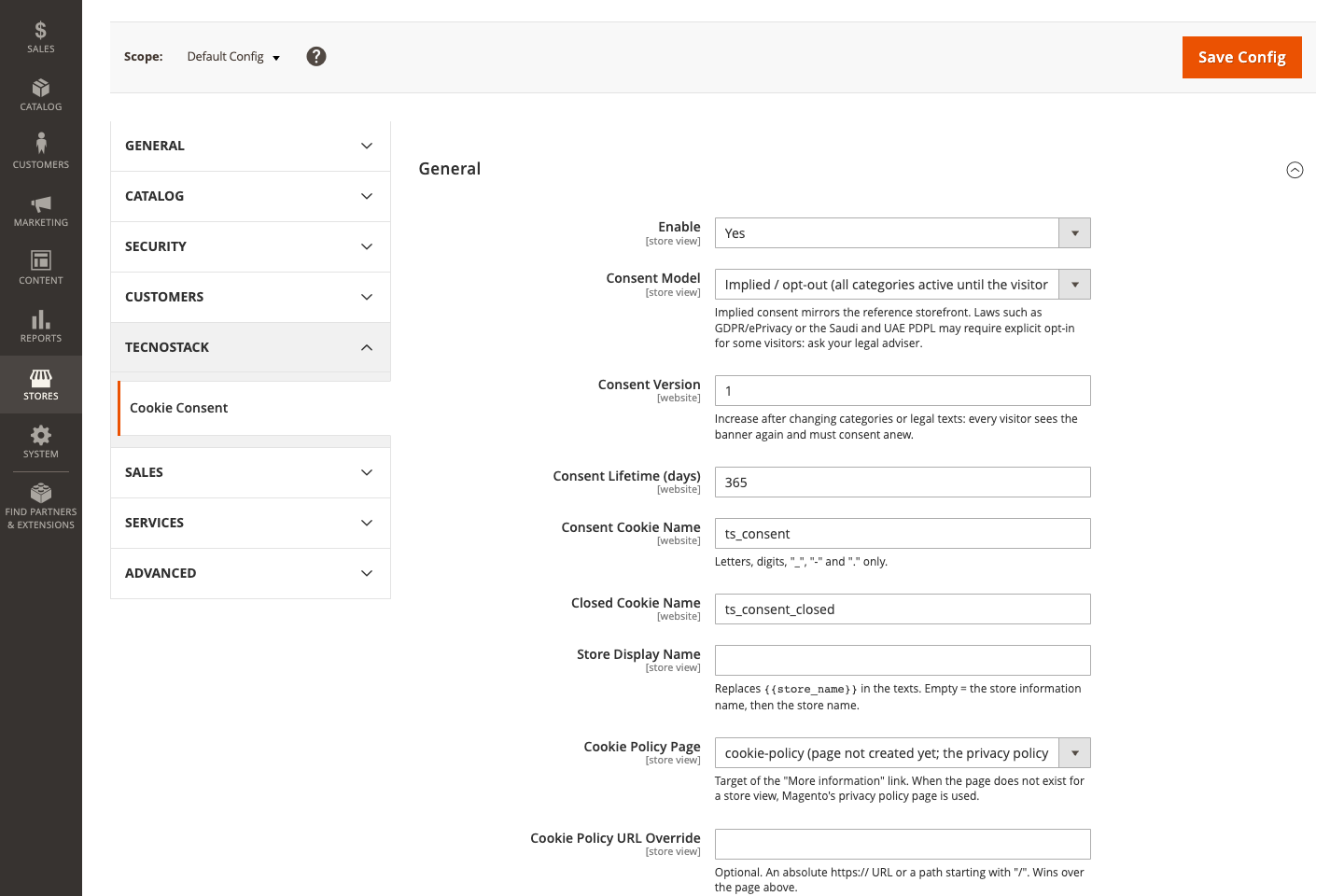Open the Sales menu in admin sidebar
Viewport: 1344px width, 896px height.
click(41, 37)
